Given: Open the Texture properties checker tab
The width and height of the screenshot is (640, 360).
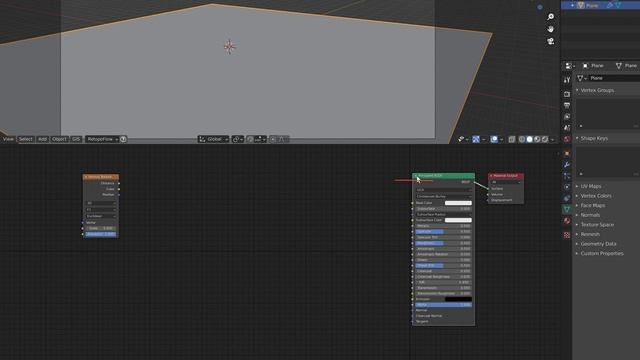Looking at the screenshot, I should [567, 235].
